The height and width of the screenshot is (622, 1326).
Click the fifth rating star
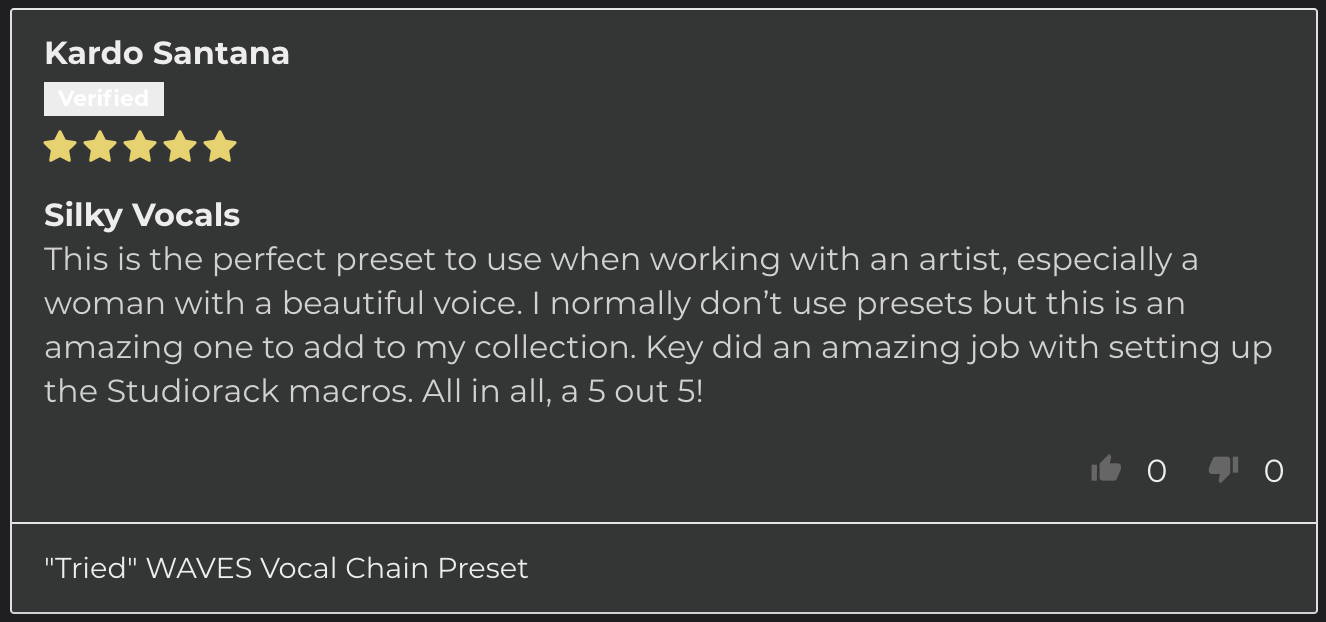[x=220, y=147]
